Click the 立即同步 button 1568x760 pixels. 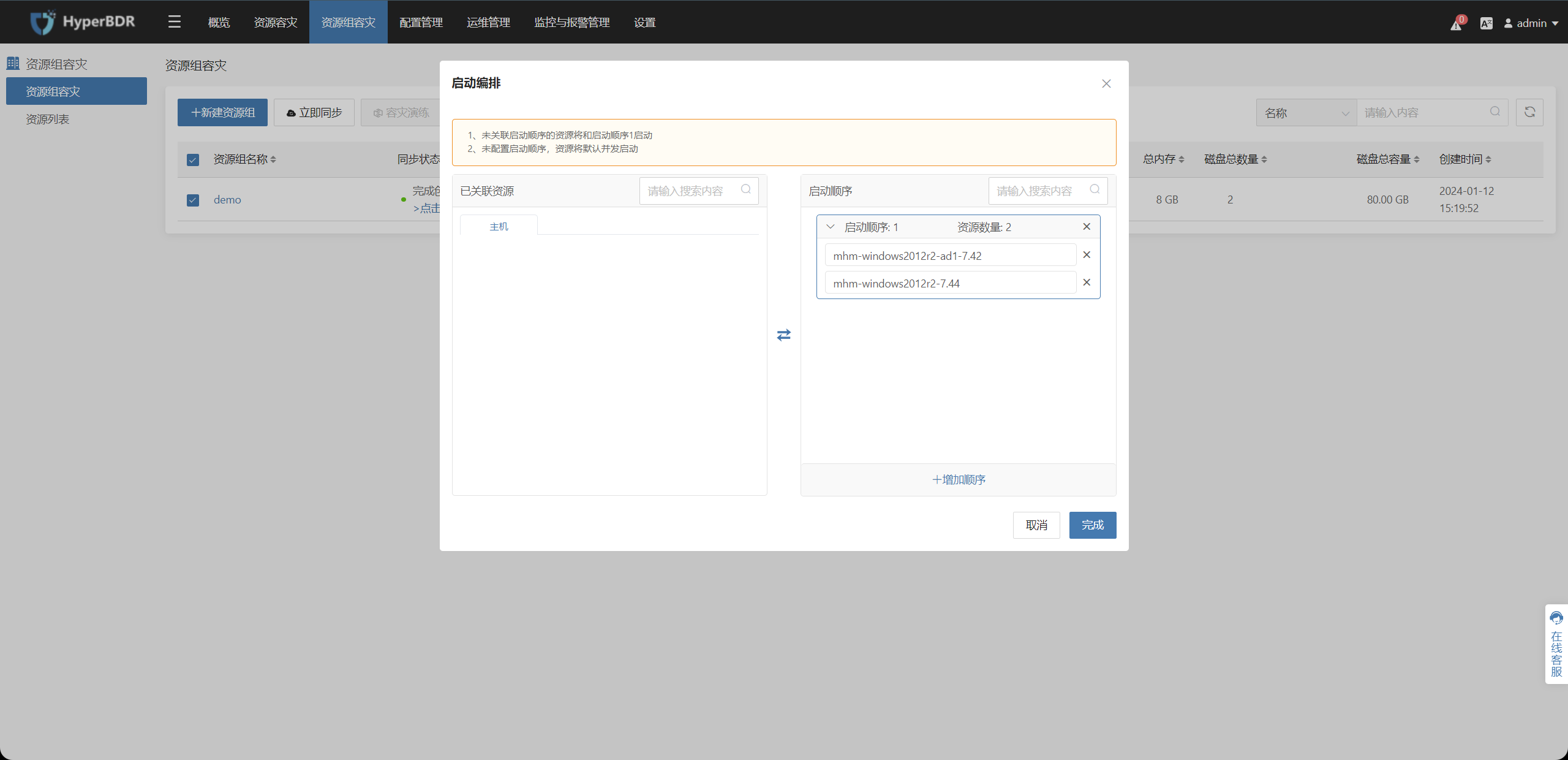tap(314, 112)
